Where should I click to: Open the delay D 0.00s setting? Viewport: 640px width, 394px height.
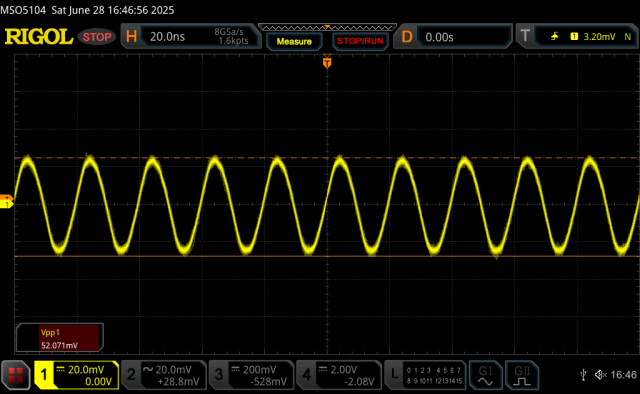point(453,37)
